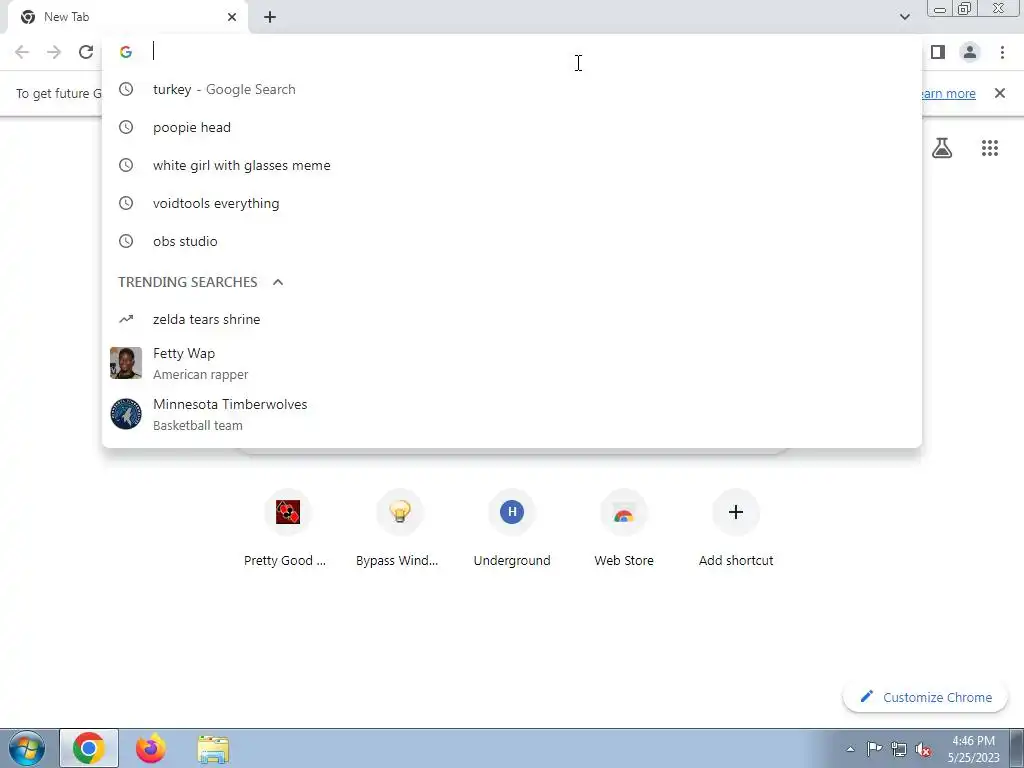The image size is (1024, 768).
Task: Switch to the New Tab tab
Action: pyautogui.click(x=127, y=17)
